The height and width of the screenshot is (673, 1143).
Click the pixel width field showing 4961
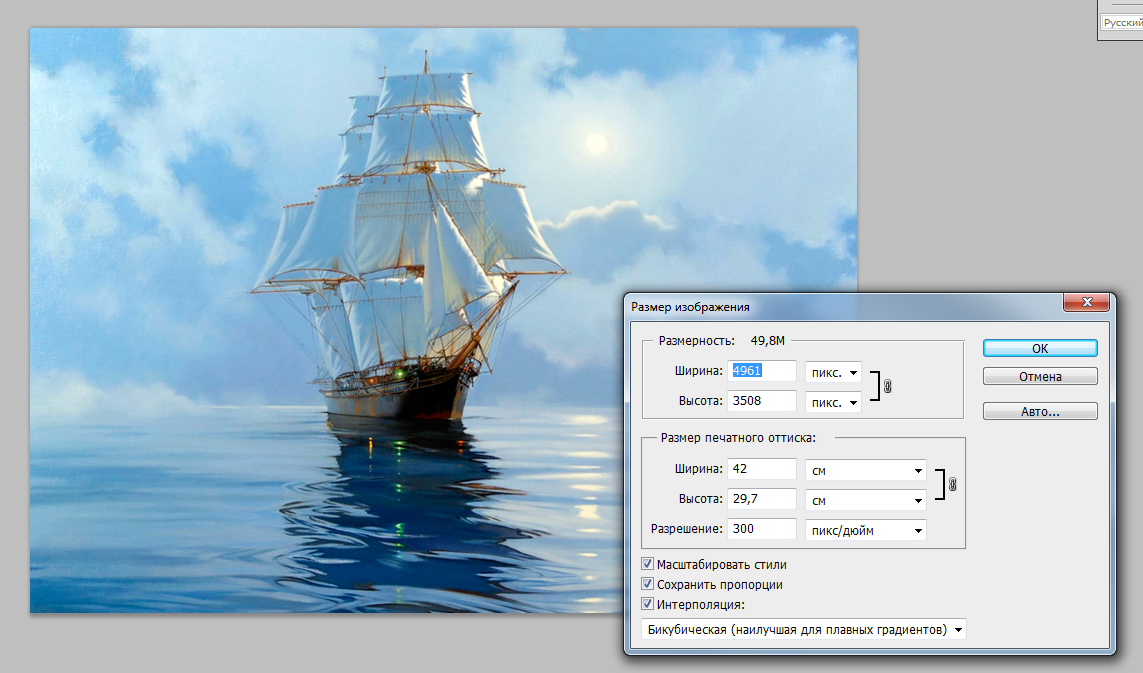(762, 371)
